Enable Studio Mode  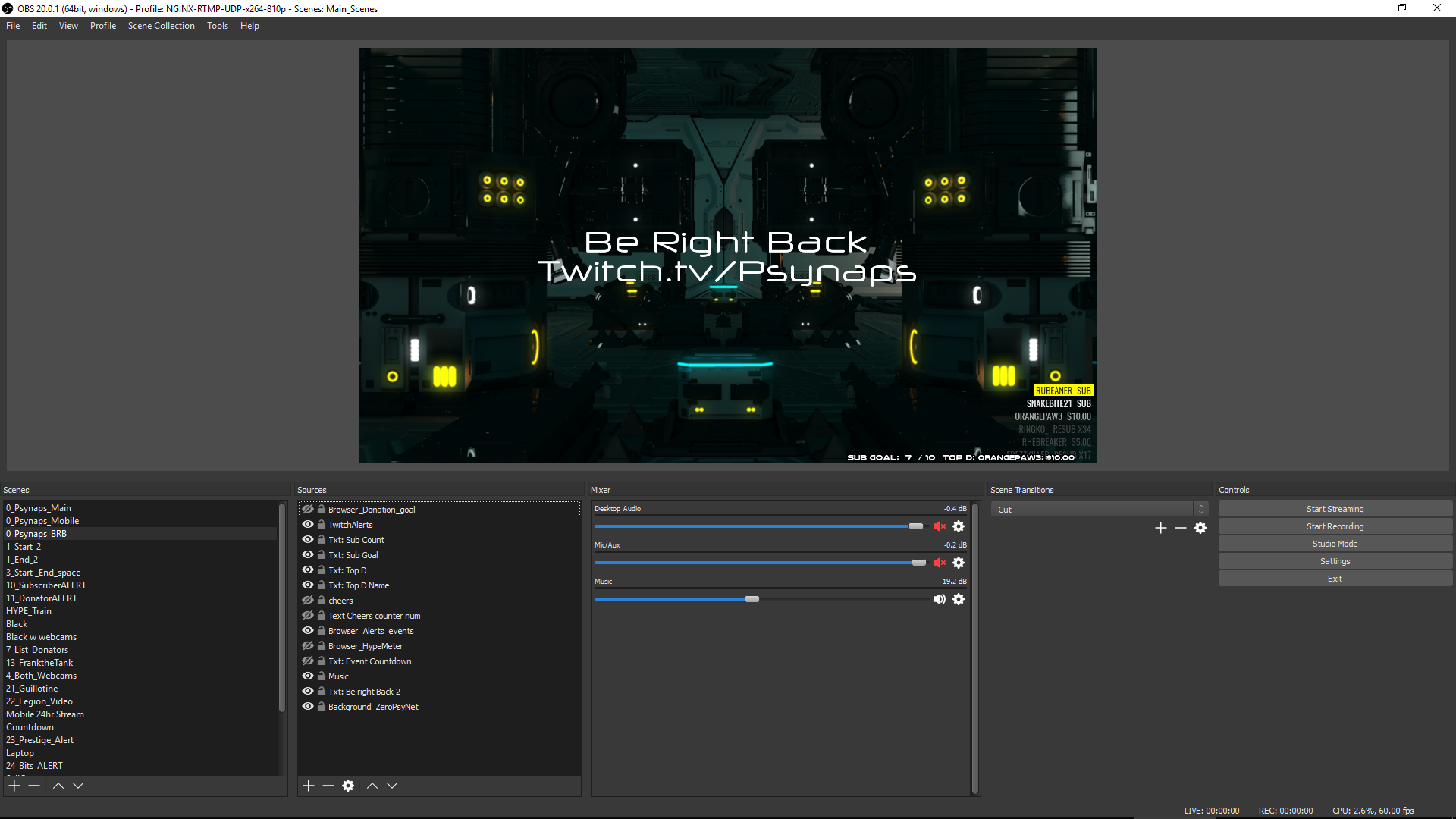(1335, 544)
